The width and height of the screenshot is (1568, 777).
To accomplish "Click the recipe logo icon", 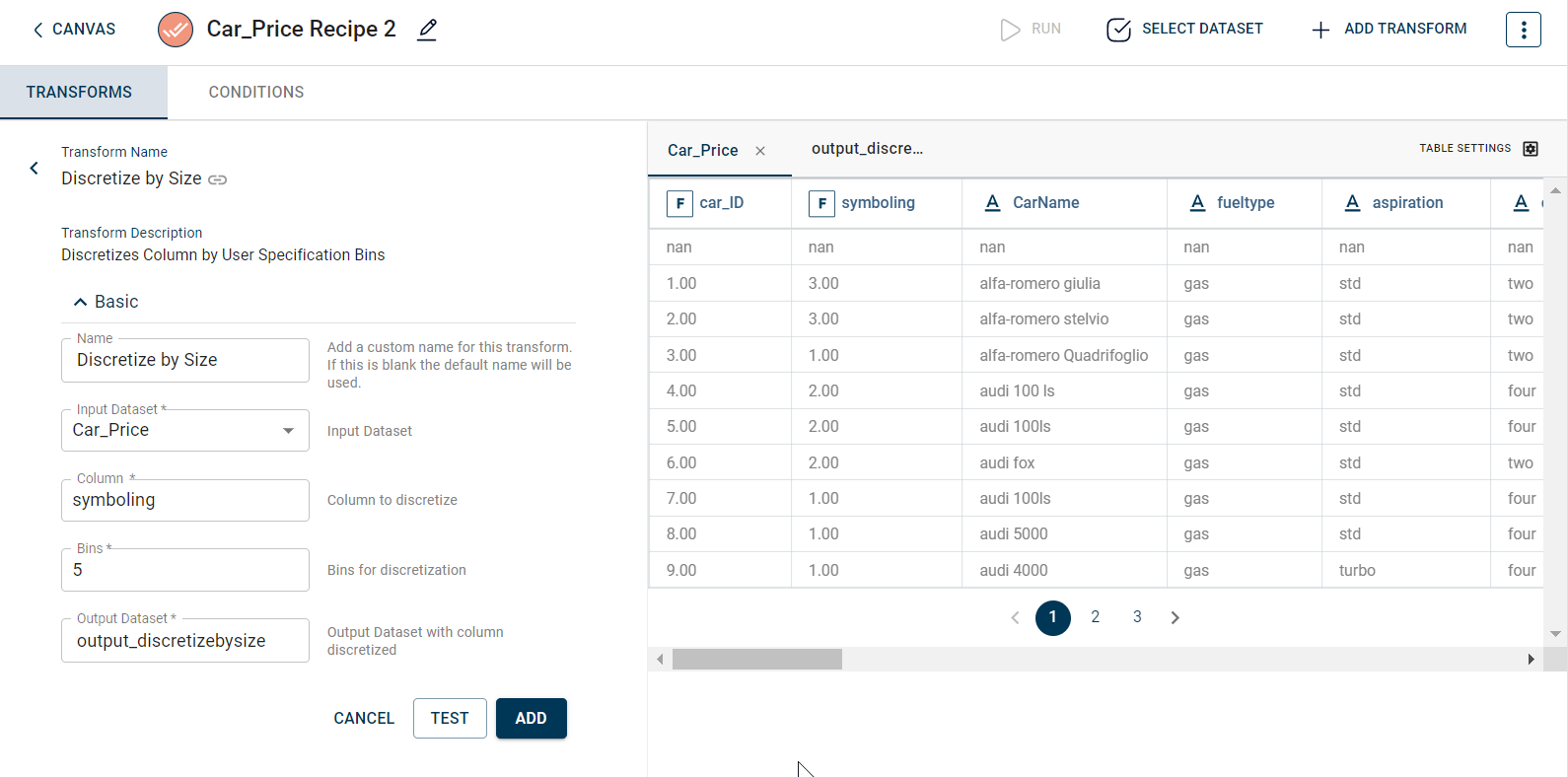I will click(176, 30).
